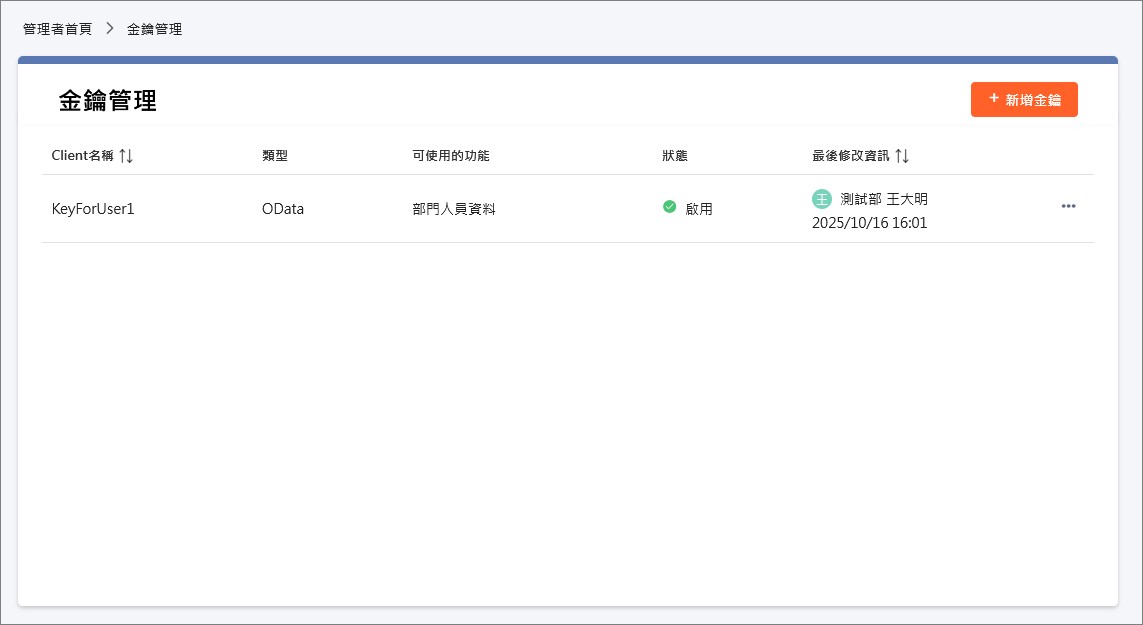Click the Client名稱 column header
This screenshot has width=1143, height=625.
[x=82, y=156]
